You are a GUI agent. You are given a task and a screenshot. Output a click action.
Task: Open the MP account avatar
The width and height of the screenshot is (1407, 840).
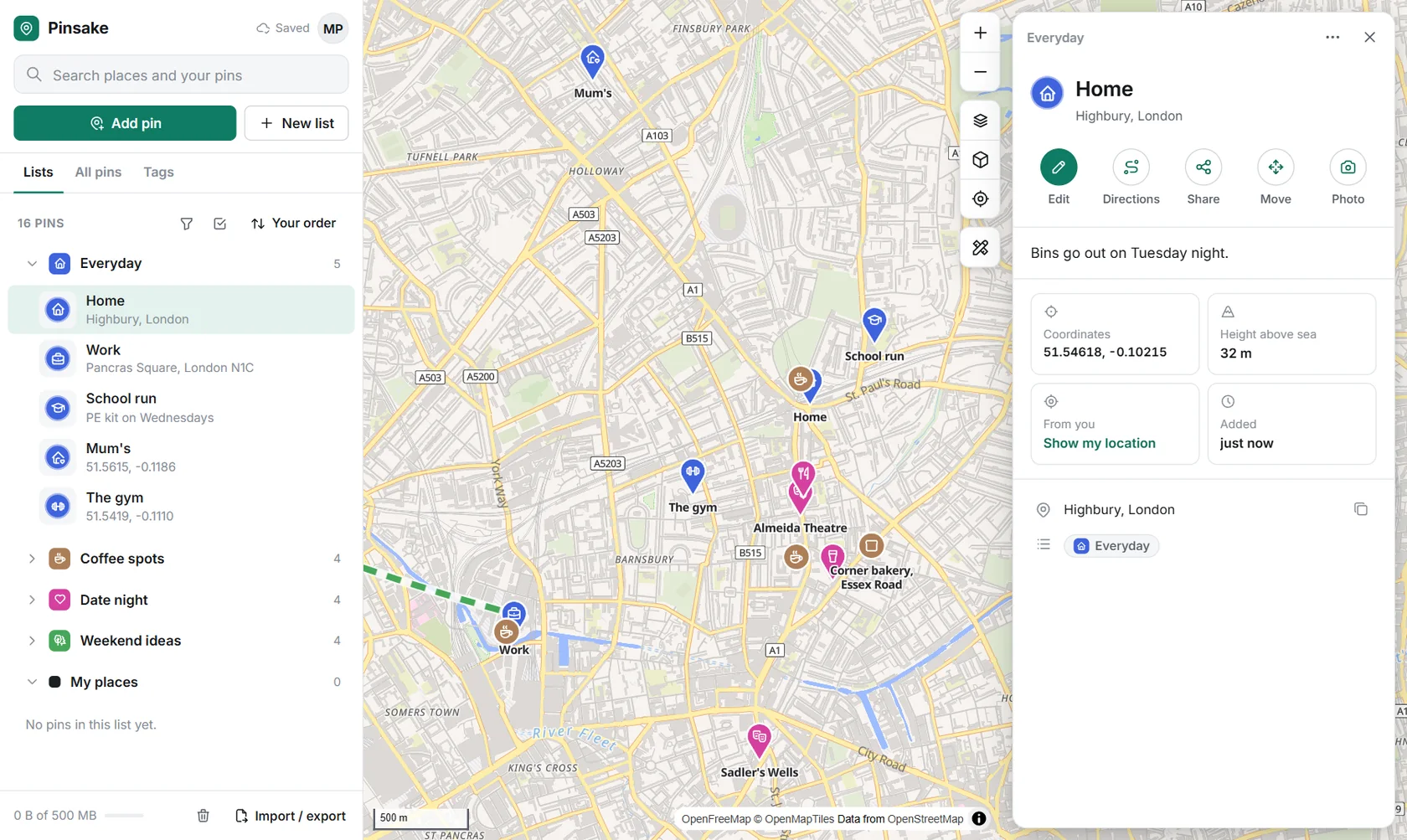(333, 28)
